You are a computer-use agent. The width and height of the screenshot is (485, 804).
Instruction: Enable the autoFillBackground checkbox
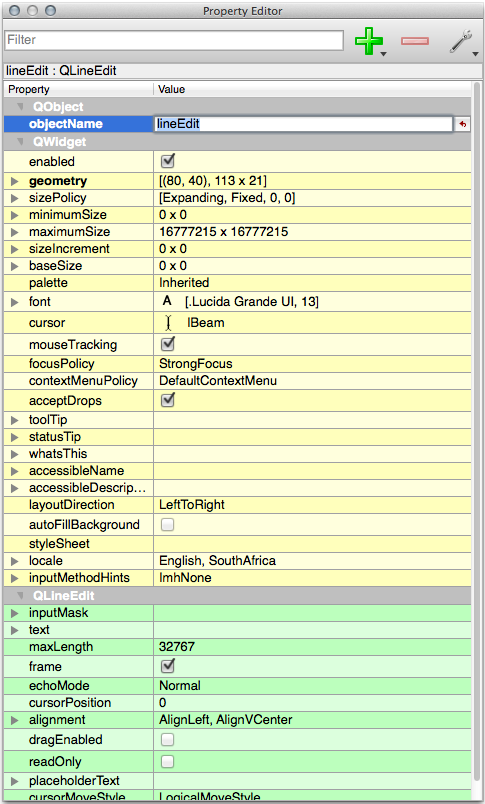[167, 525]
